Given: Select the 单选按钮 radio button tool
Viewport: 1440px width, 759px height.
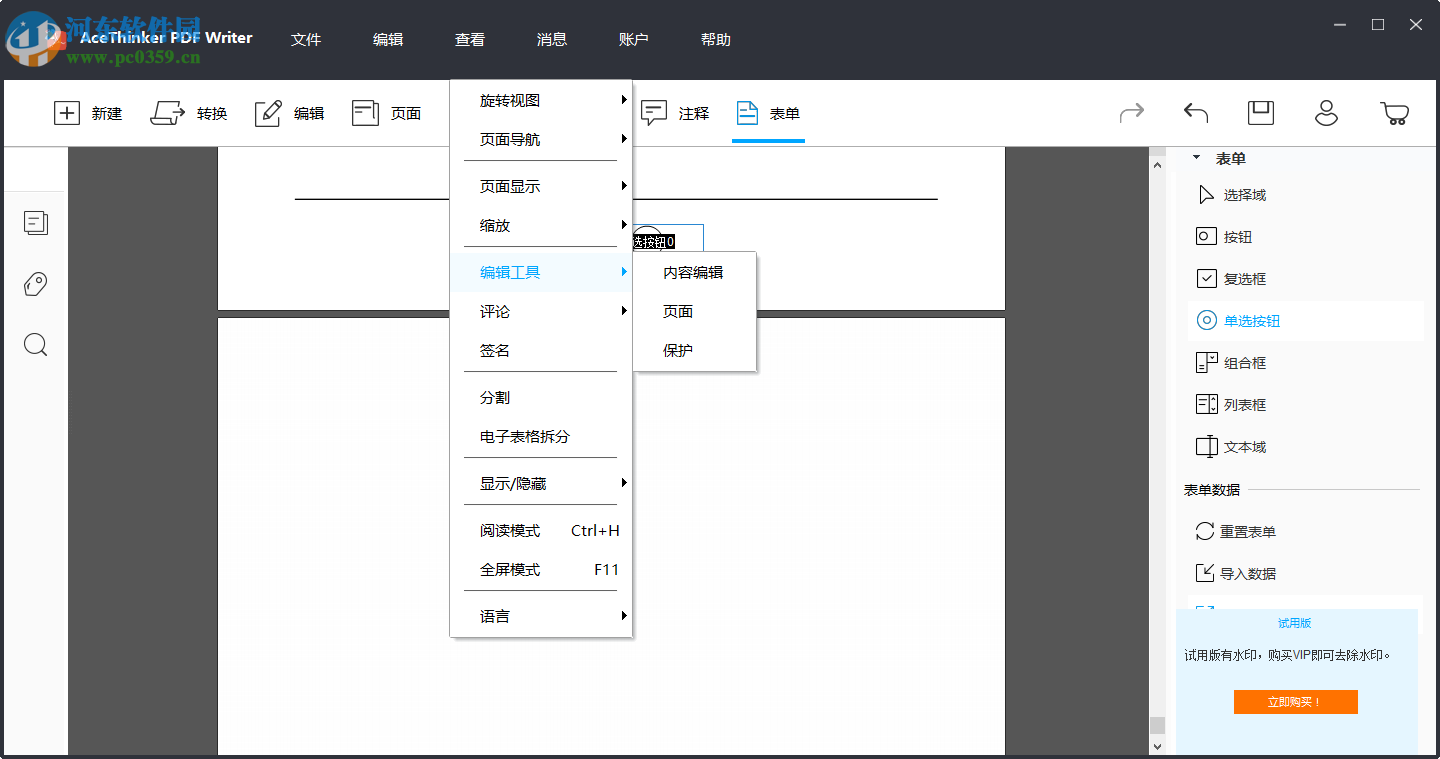Looking at the screenshot, I should coord(1252,320).
